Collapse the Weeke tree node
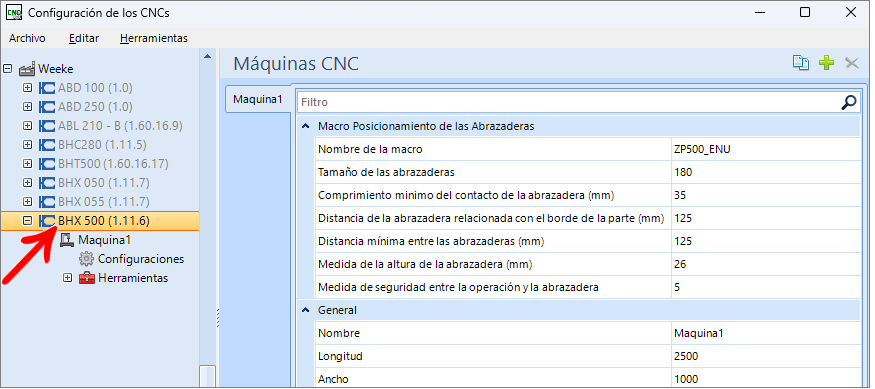Screen dimensions: 875x389 tap(8, 69)
